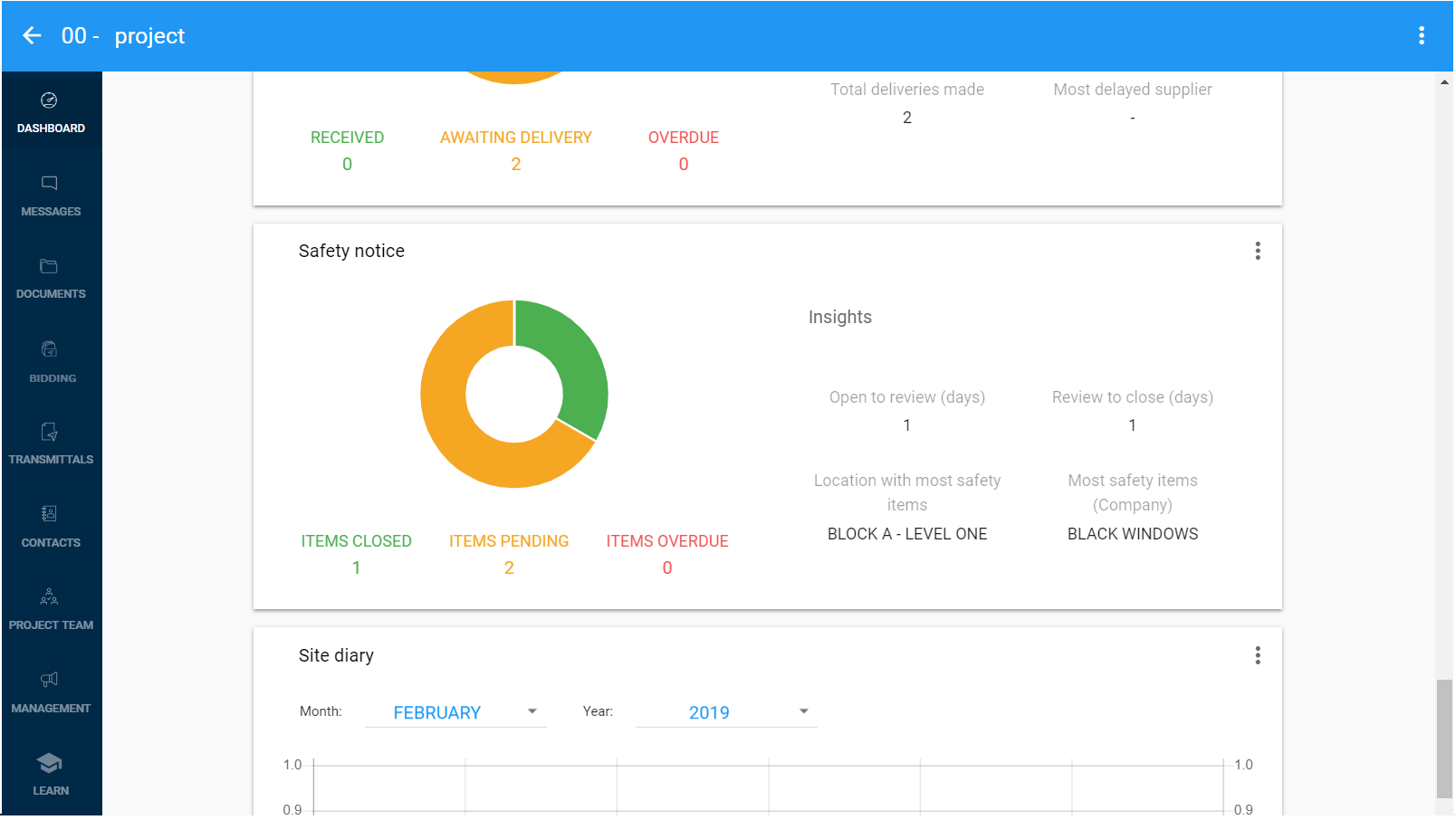Image resolution: width=1456 pixels, height=820 pixels.
Task: Open the Transmittals section
Action: (51, 443)
